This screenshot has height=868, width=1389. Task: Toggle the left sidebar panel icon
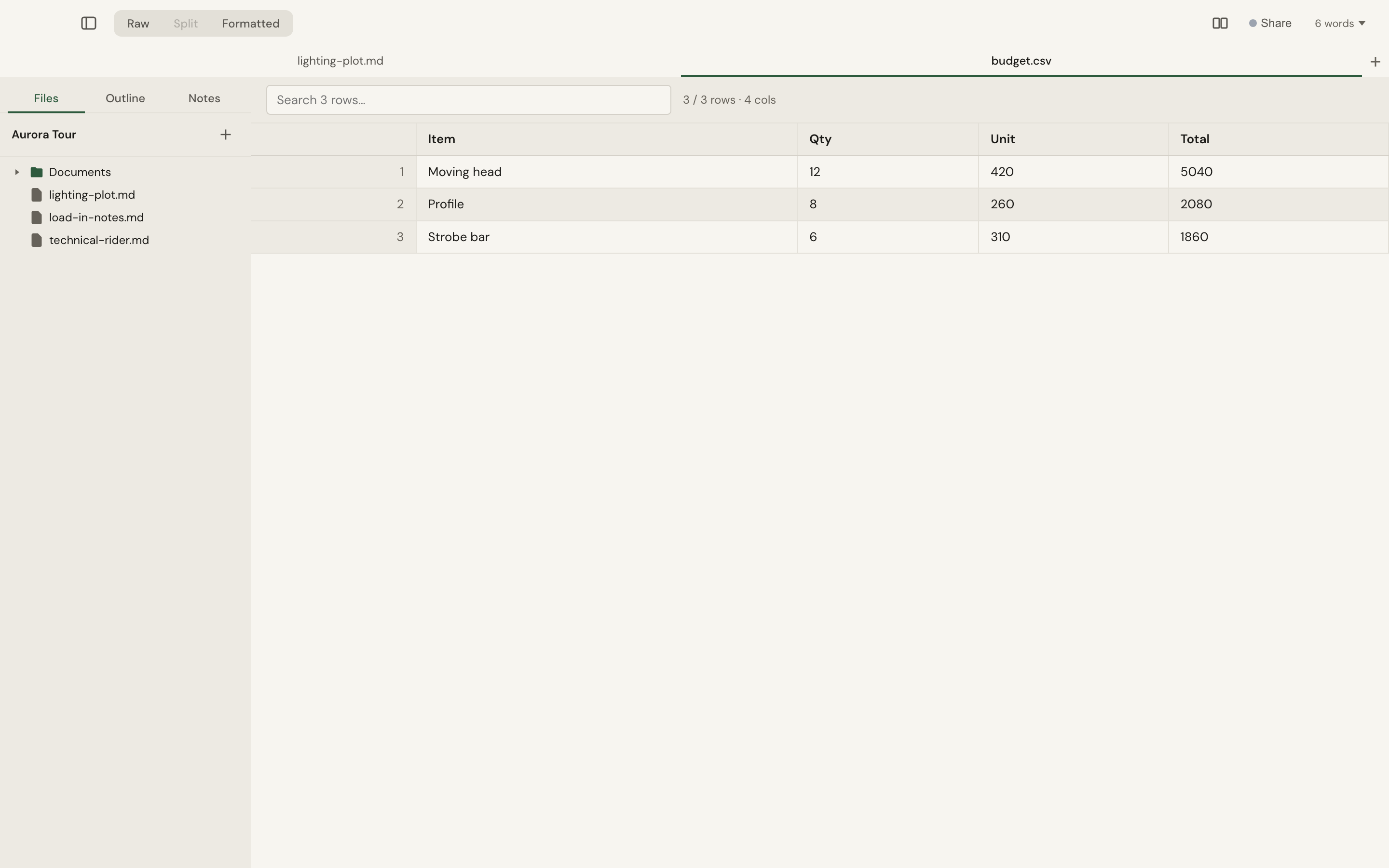[x=88, y=24]
